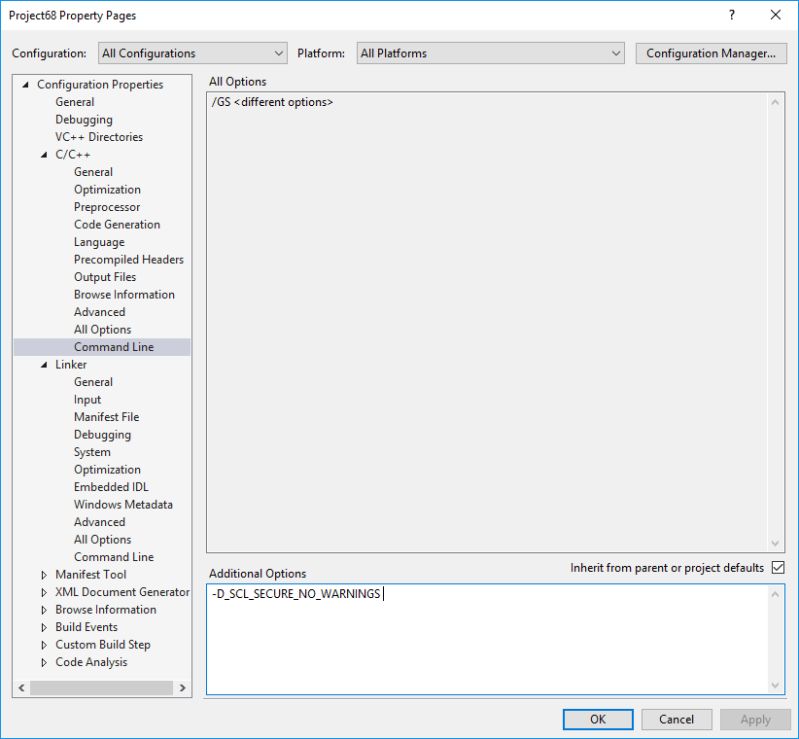Select General under C/C++
Image resolution: width=799 pixels, height=739 pixels.
point(93,172)
